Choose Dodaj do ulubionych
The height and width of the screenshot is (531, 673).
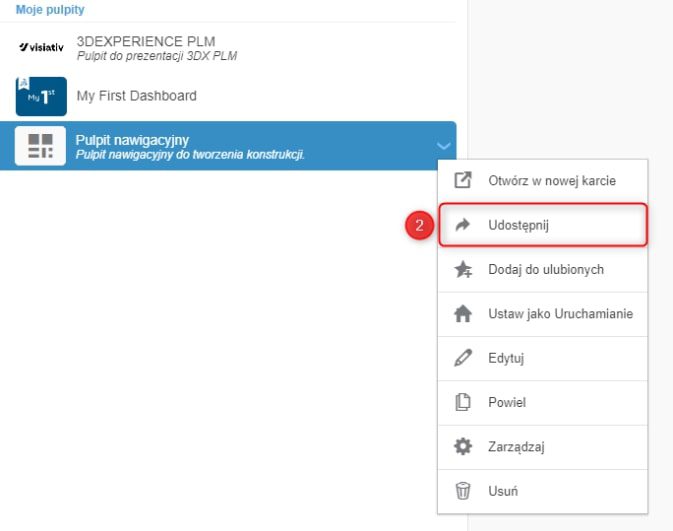pyautogui.click(x=543, y=270)
